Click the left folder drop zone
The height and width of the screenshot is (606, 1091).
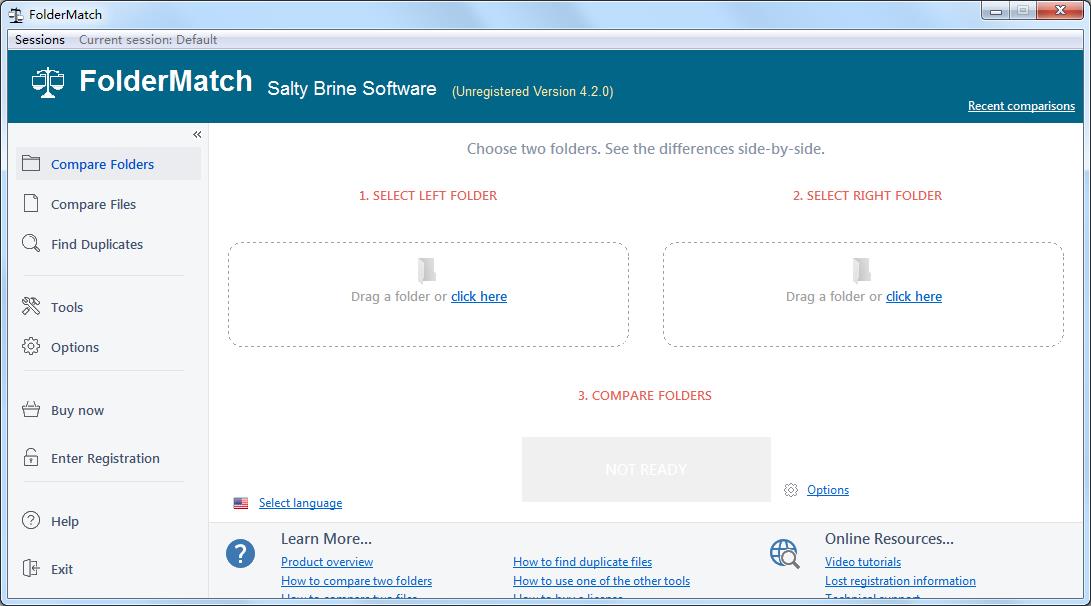point(429,294)
